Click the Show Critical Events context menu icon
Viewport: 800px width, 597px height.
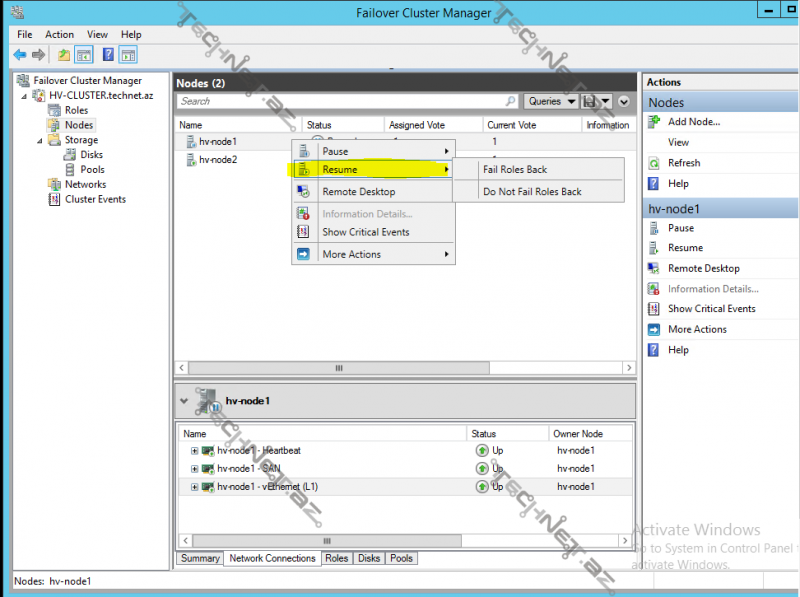pos(303,232)
